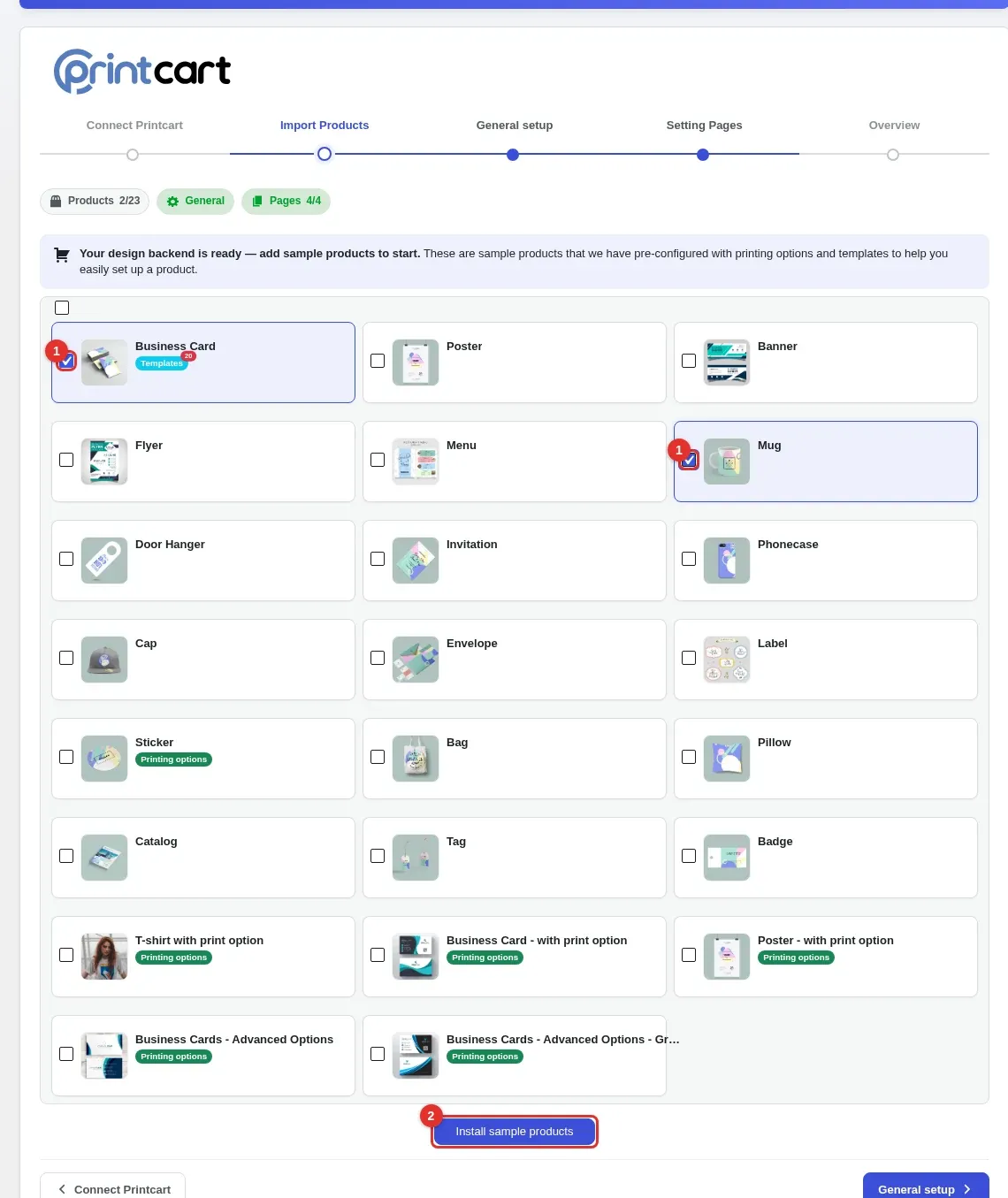
Task: Click the Bag product thumbnail
Action: [416, 759]
